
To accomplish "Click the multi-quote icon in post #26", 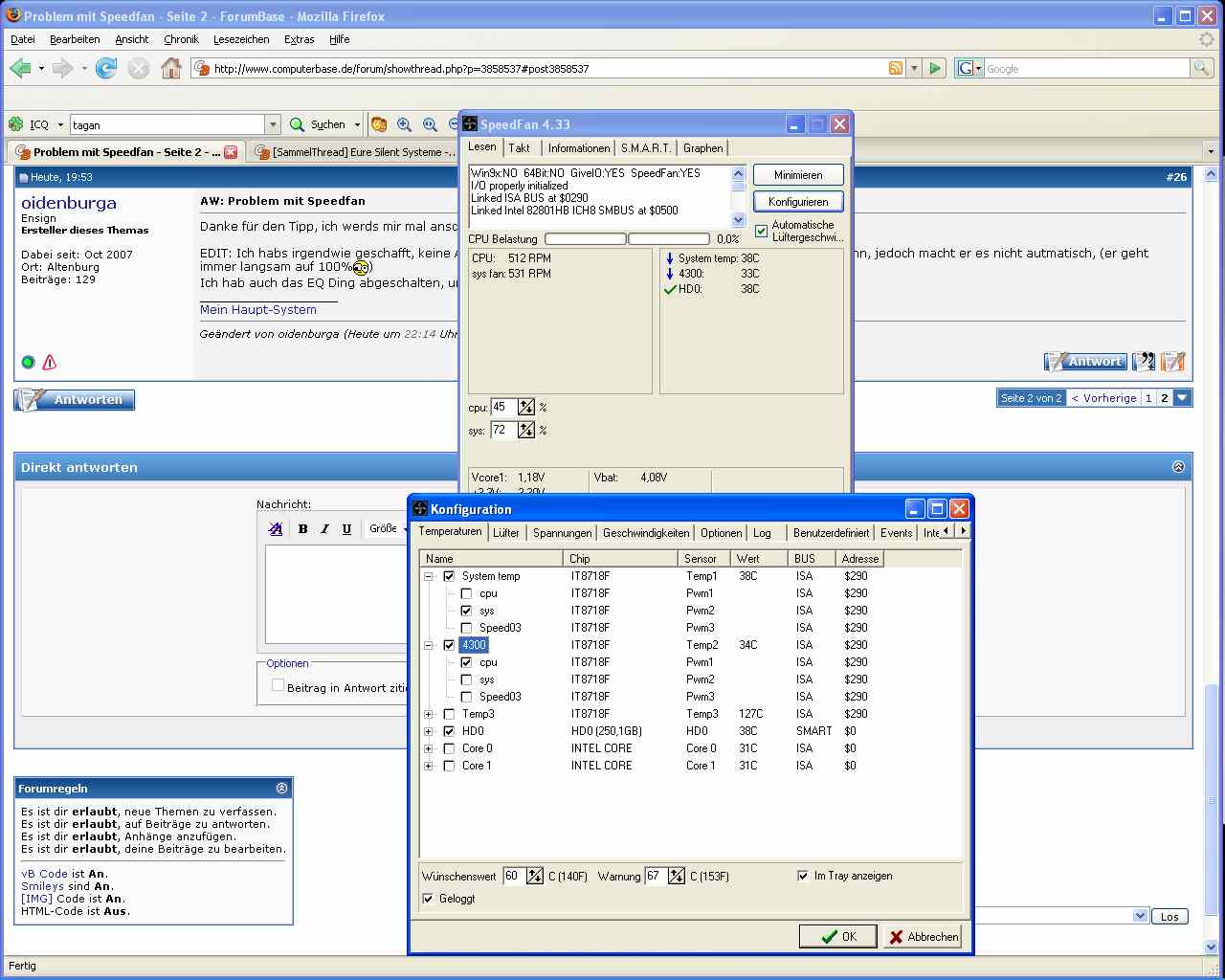I will point(1145,361).
